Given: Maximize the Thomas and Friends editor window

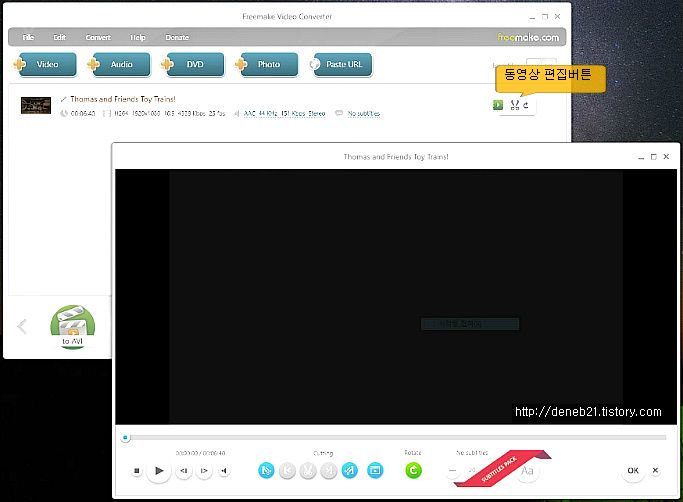Looking at the screenshot, I should point(653,157).
